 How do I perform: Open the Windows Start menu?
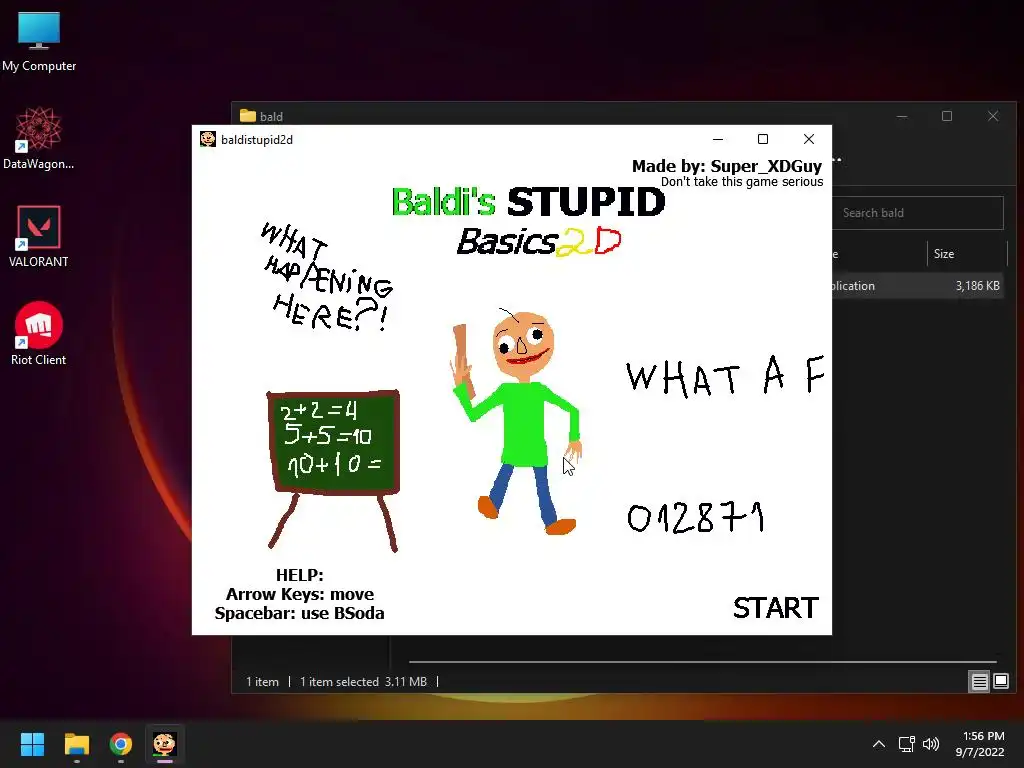[32, 744]
